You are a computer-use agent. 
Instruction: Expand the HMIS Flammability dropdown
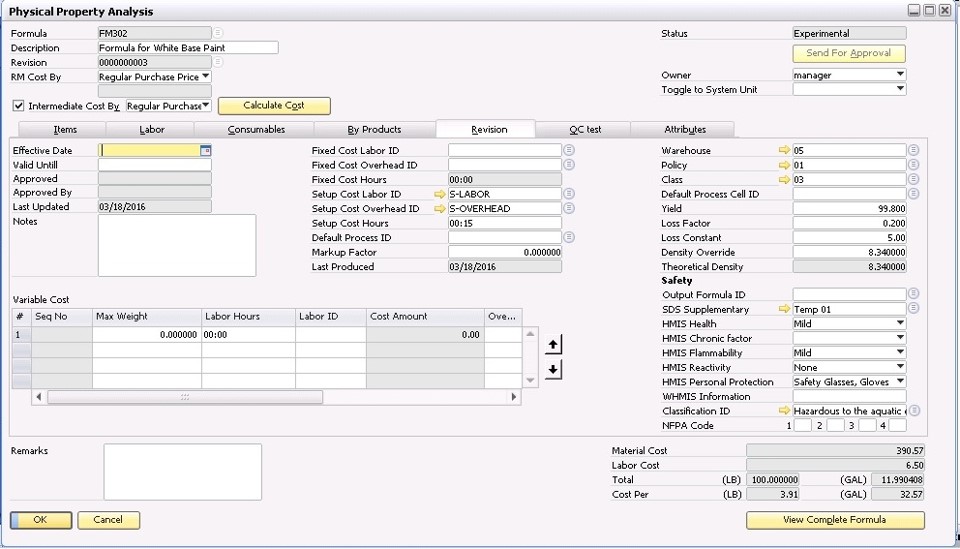pyautogui.click(x=900, y=353)
